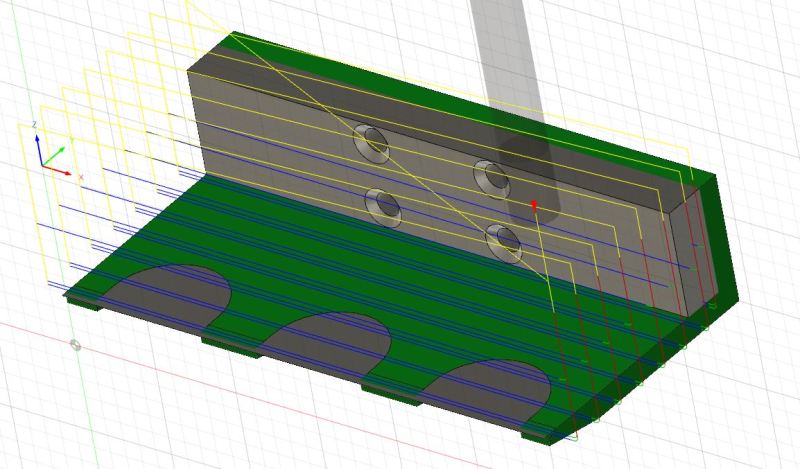
Task: Select the upper-left countersunk hole
Action: [371, 142]
